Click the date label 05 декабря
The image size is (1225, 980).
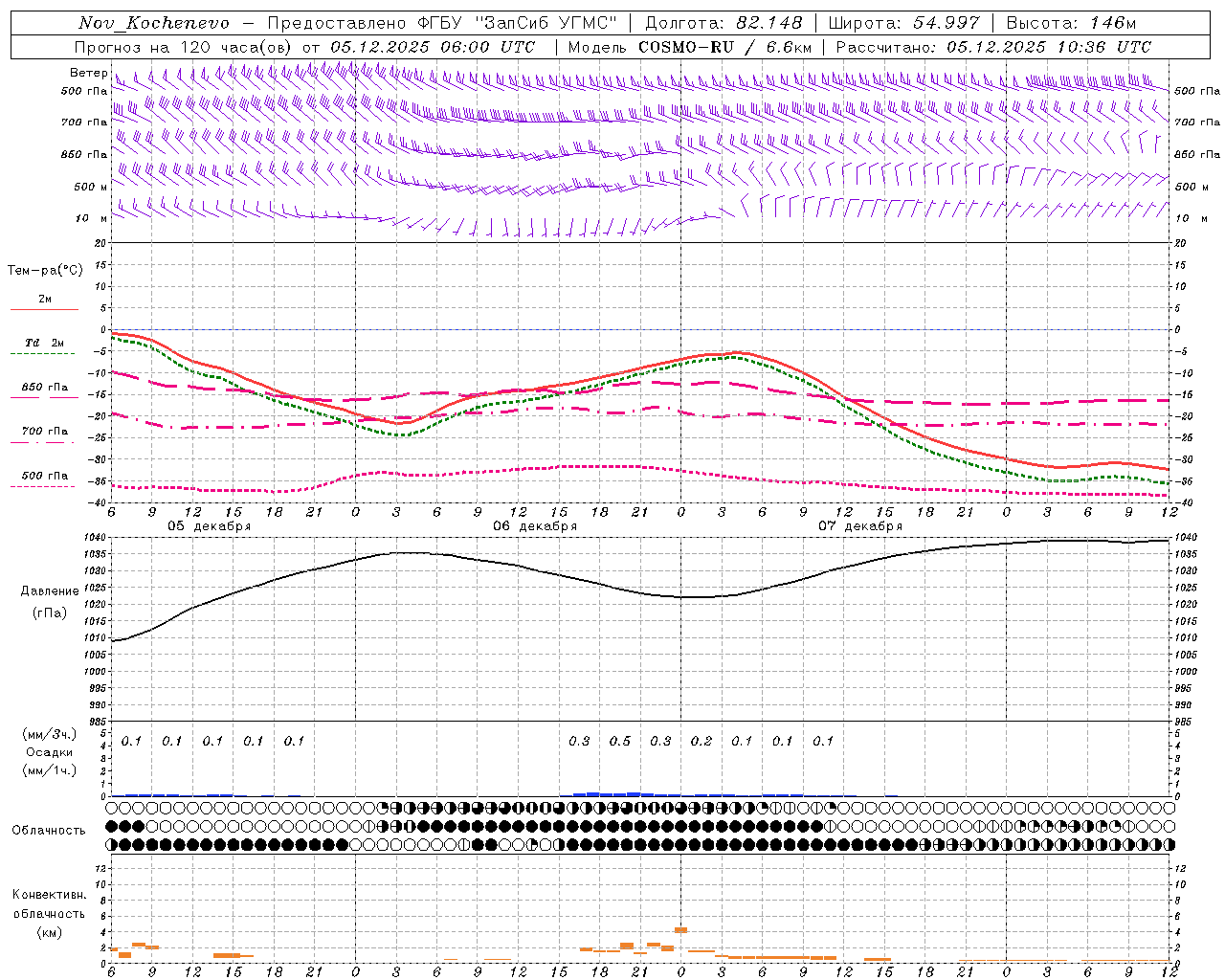pos(210,526)
